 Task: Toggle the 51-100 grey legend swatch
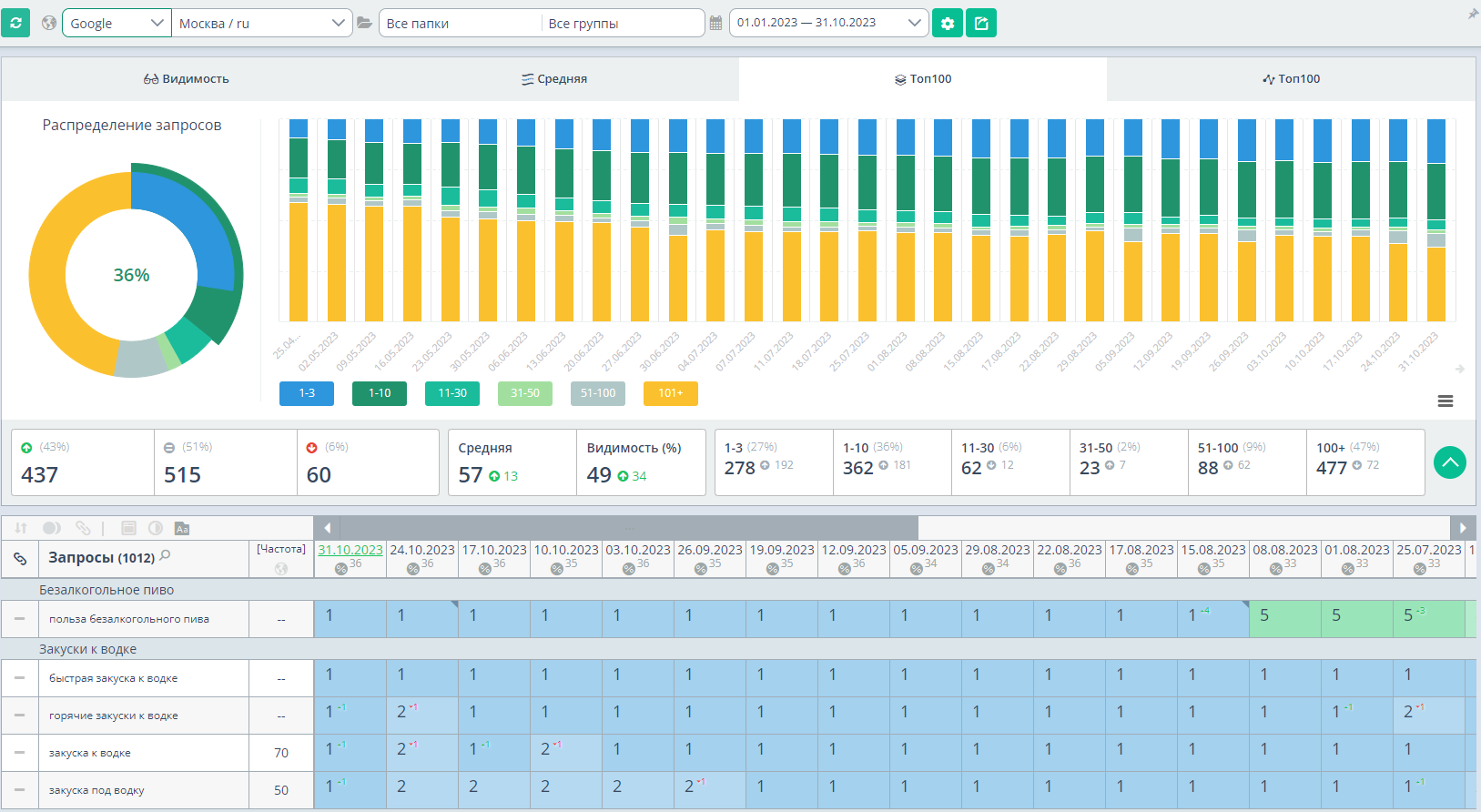pyautogui.click(x=598, y=393)
